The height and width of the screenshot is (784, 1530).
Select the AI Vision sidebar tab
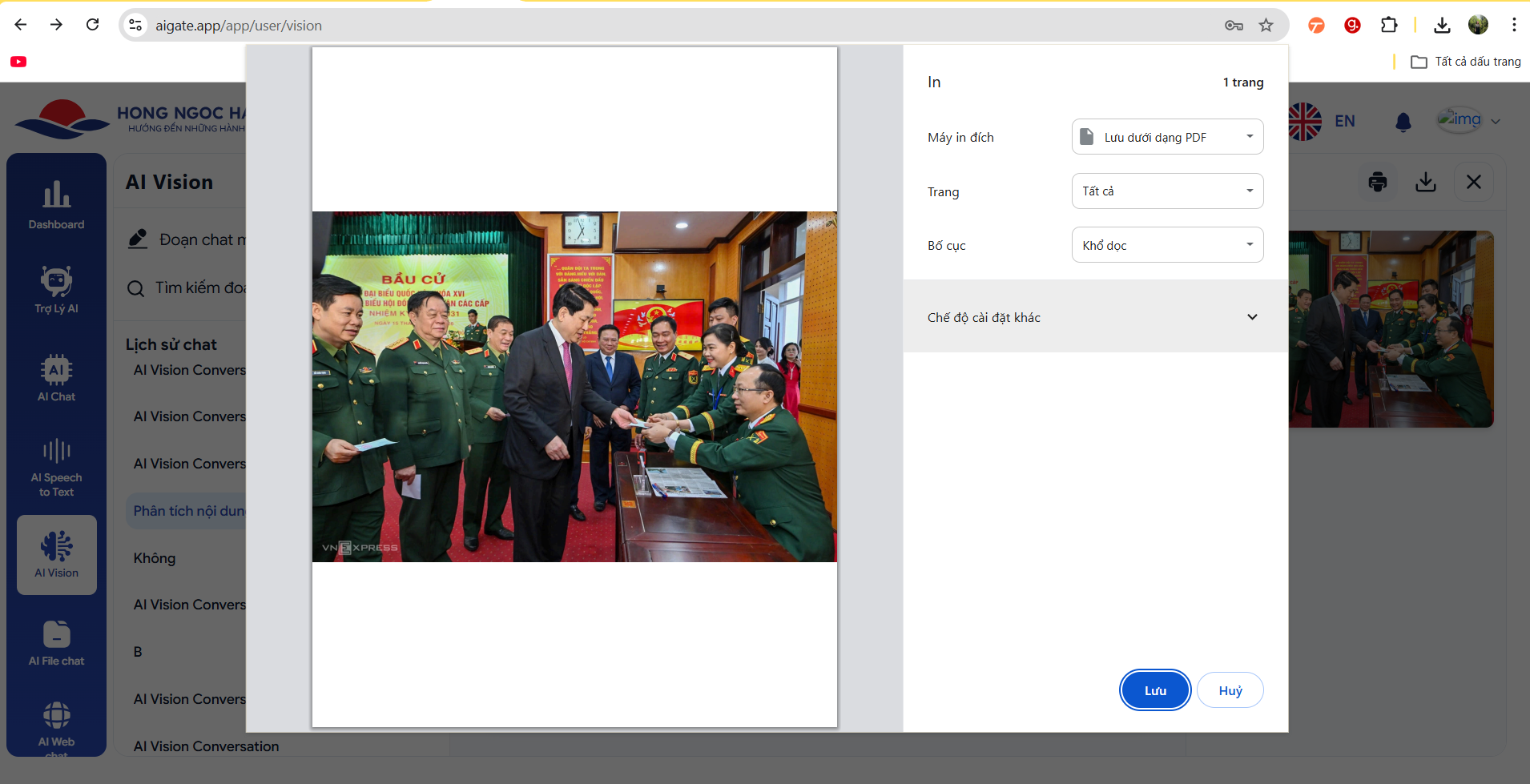[x=56, y=554]
